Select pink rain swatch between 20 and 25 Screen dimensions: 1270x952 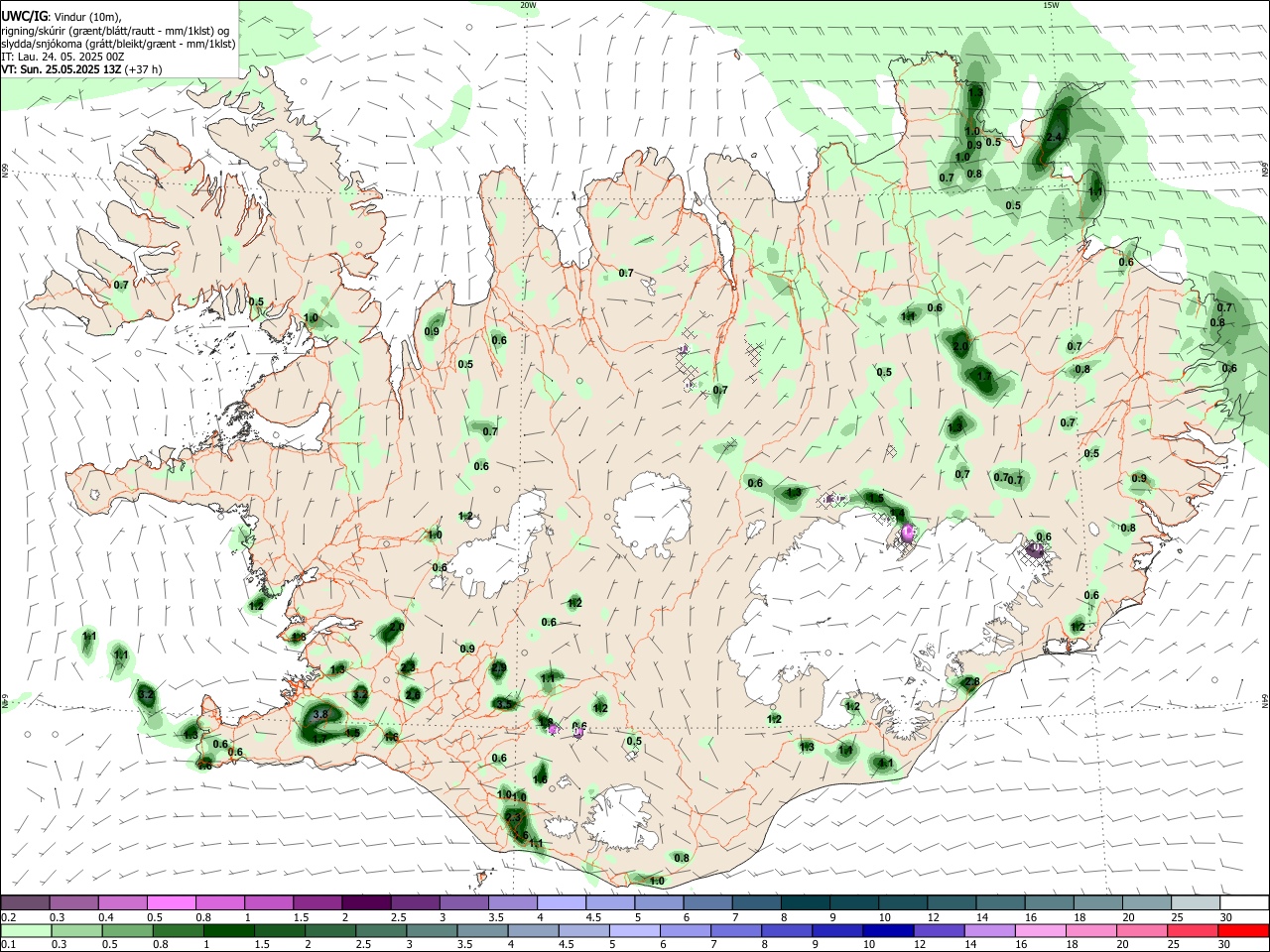click(x=1143, y=931)
